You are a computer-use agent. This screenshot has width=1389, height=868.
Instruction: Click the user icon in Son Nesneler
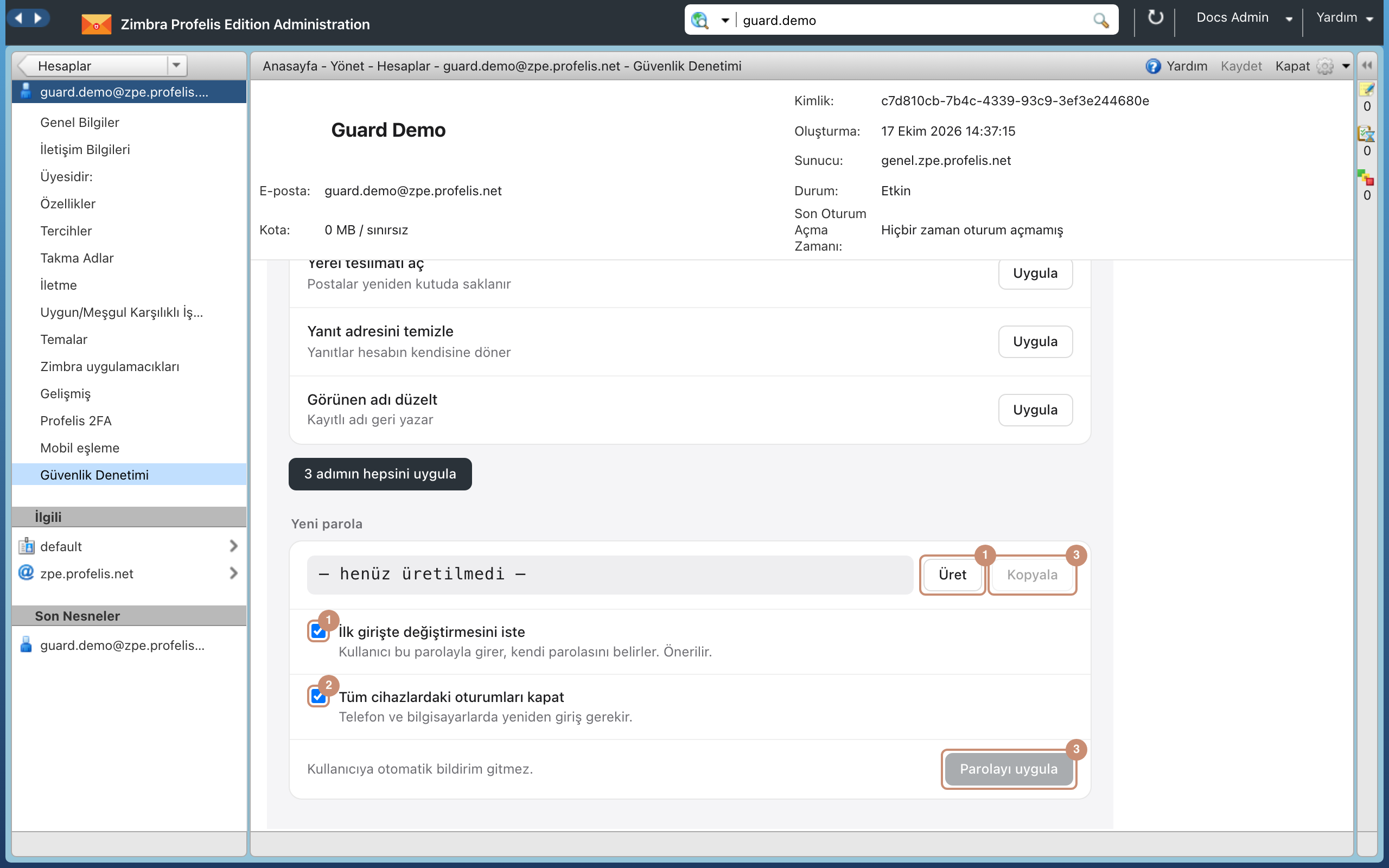(27, 644)
